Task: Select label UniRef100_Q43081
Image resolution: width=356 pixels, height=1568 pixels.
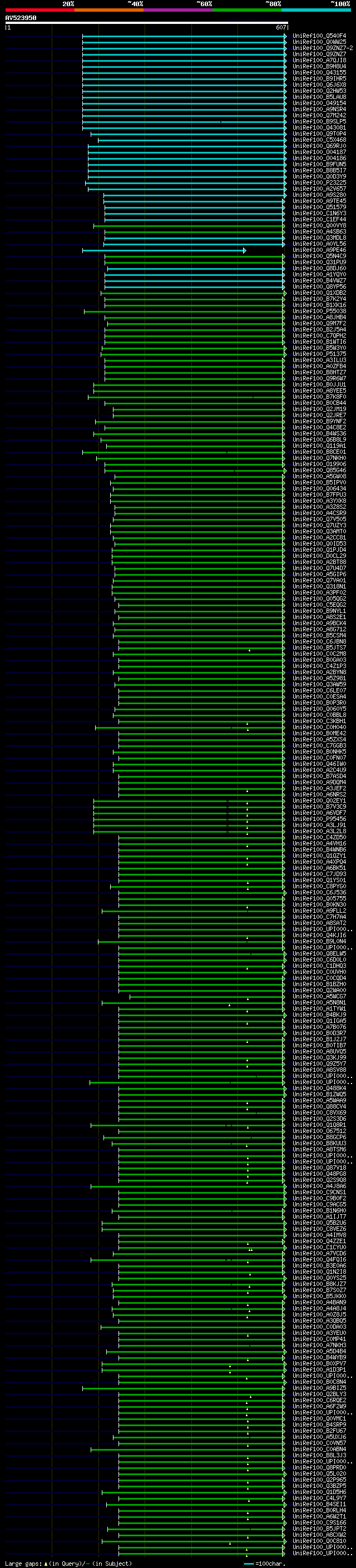Action: coord(319,128)
